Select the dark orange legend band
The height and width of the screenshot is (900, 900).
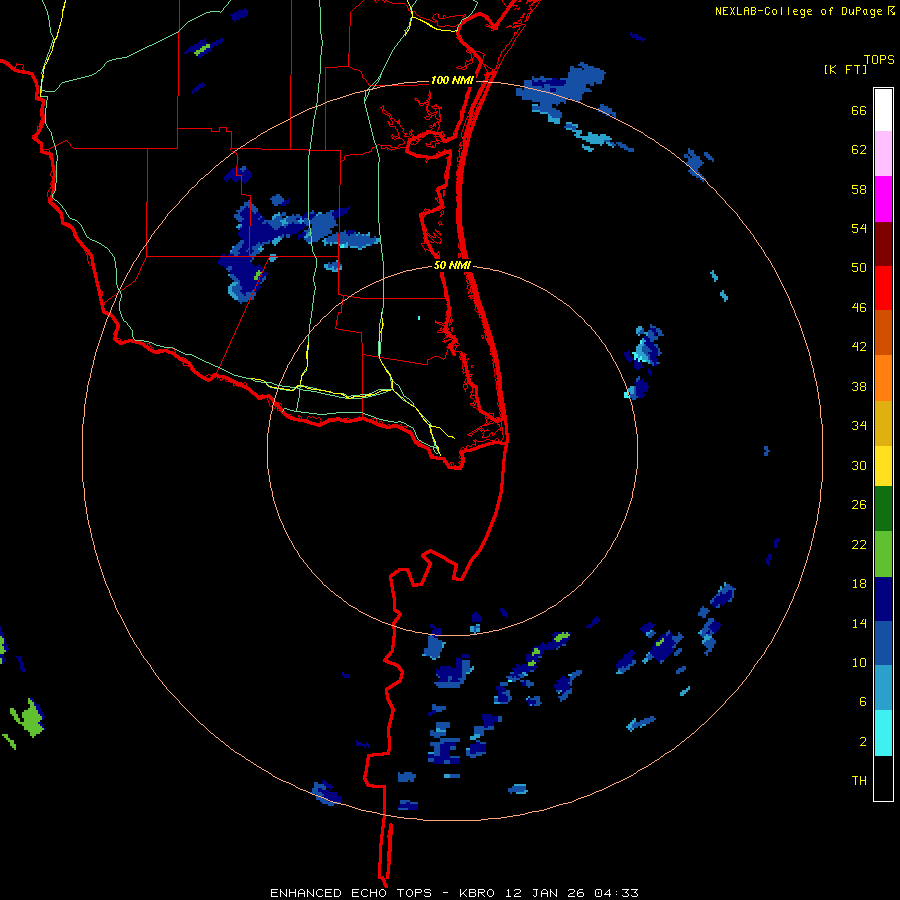[x=883, y=332]
